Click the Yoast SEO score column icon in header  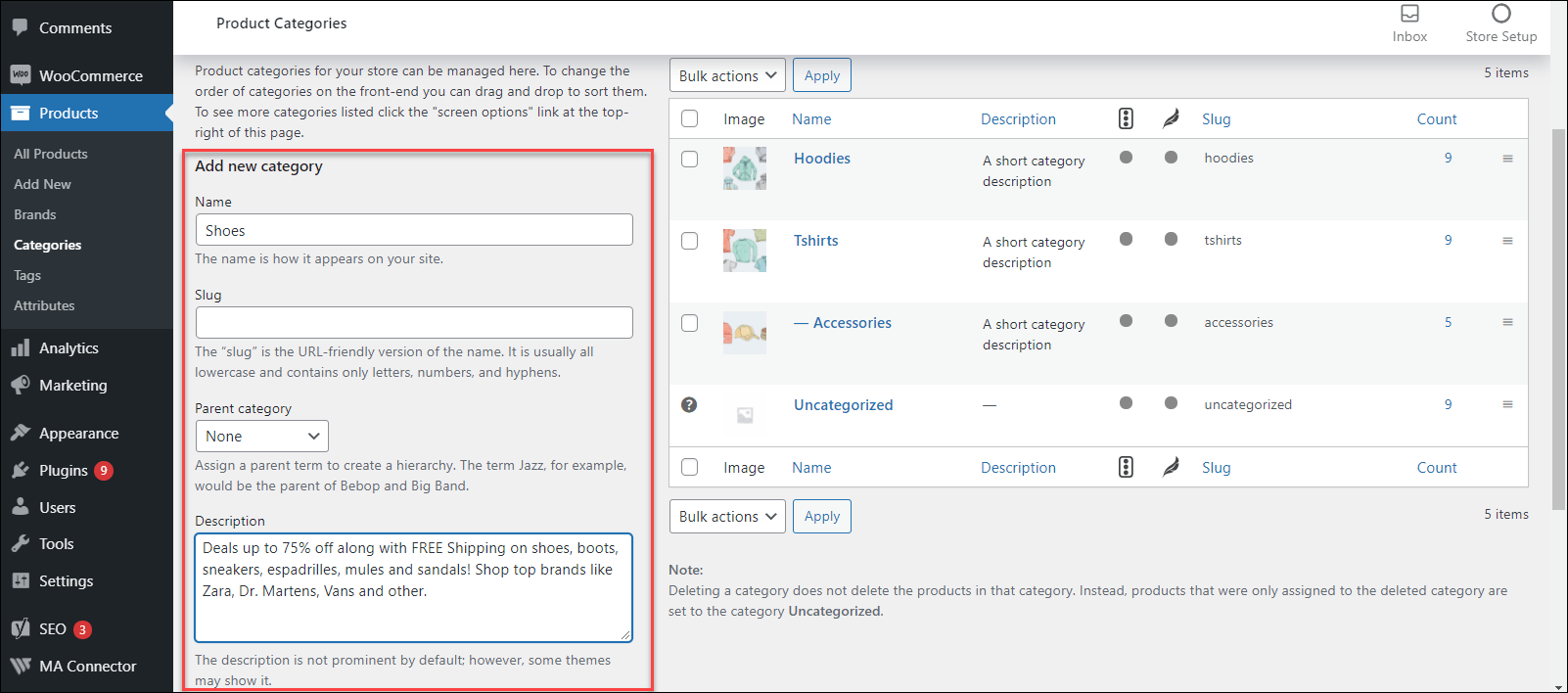click(x=1126, y=118)
